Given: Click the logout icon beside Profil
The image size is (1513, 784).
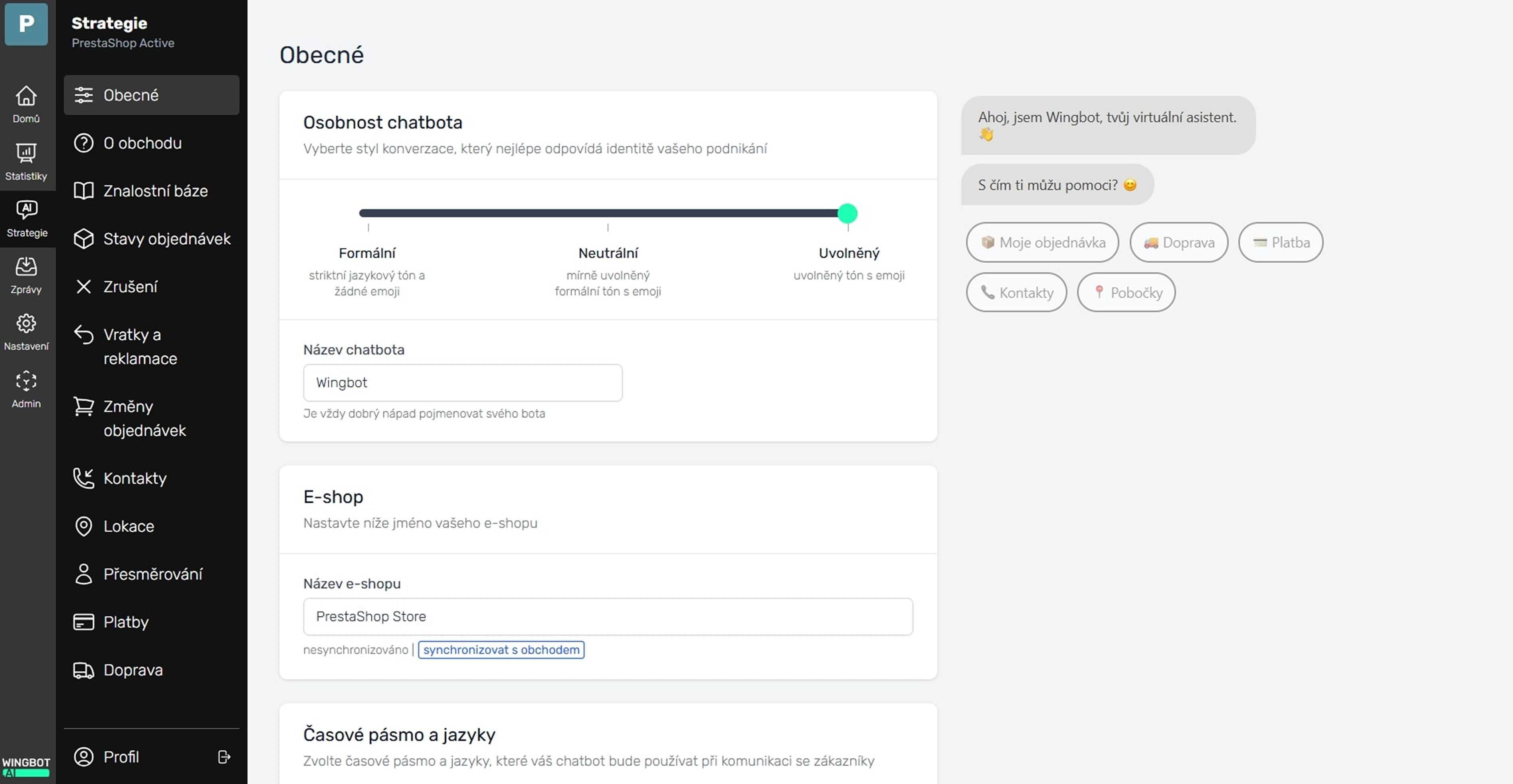Looking at the screenshot, I should 224,756.
